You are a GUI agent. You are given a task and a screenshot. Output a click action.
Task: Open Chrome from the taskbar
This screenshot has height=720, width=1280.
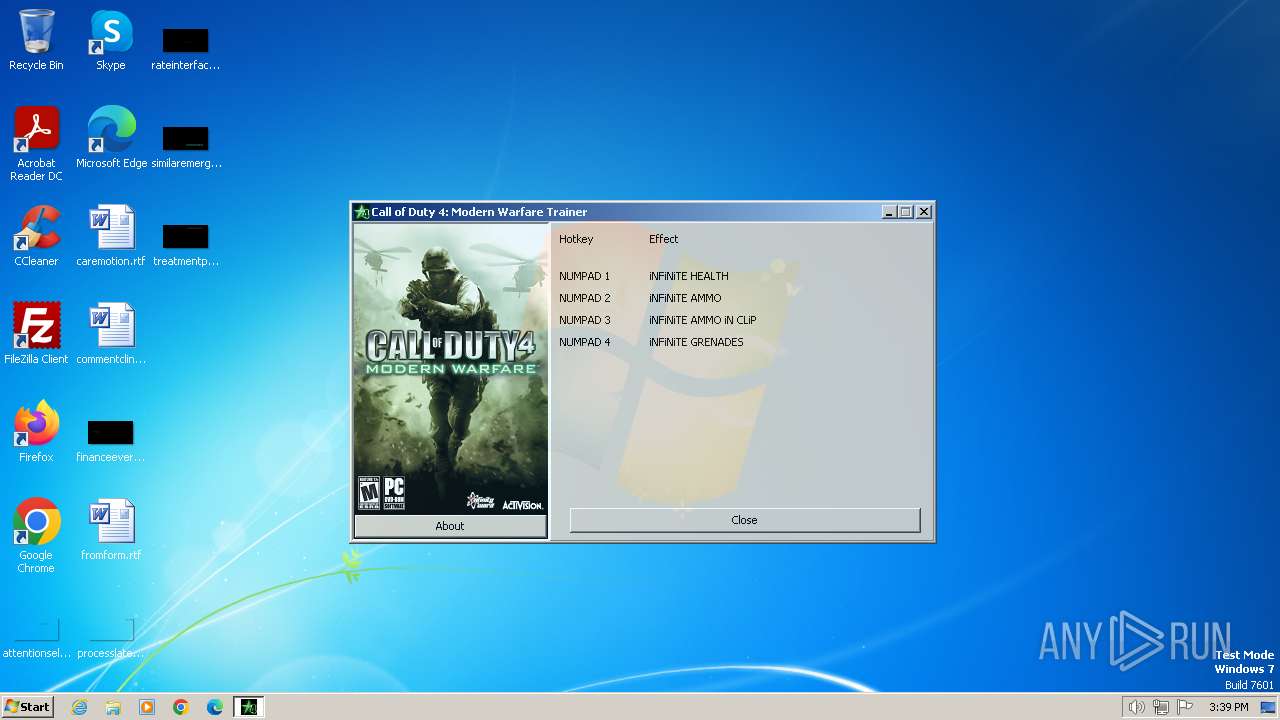(x=181, y=707)
